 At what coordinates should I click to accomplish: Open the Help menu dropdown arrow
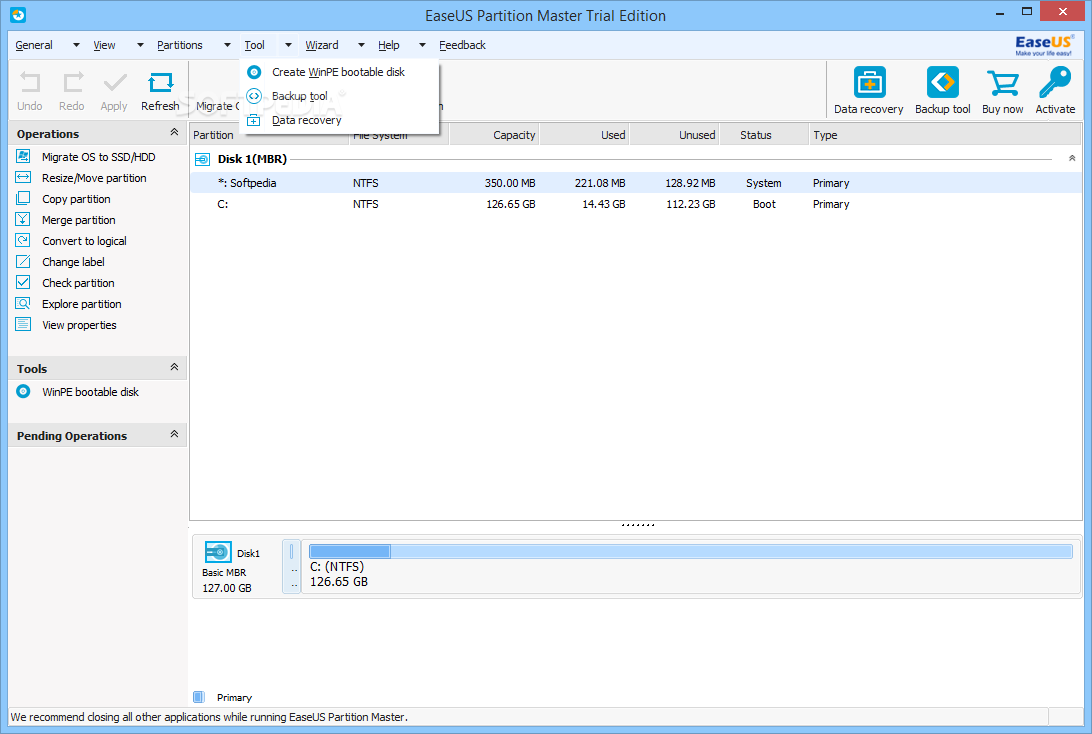pos(422,45)
